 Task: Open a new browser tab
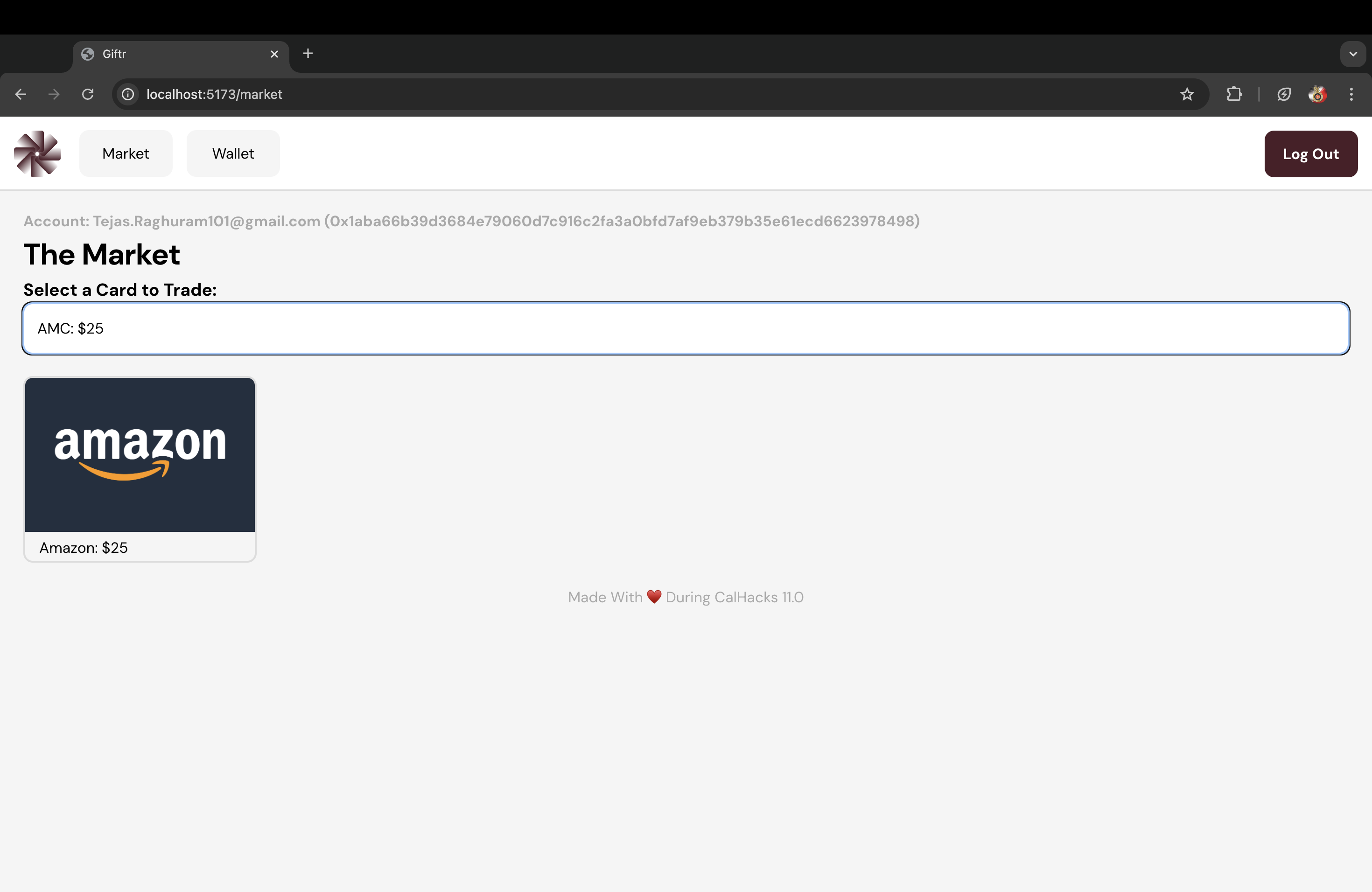pos(308,54)
